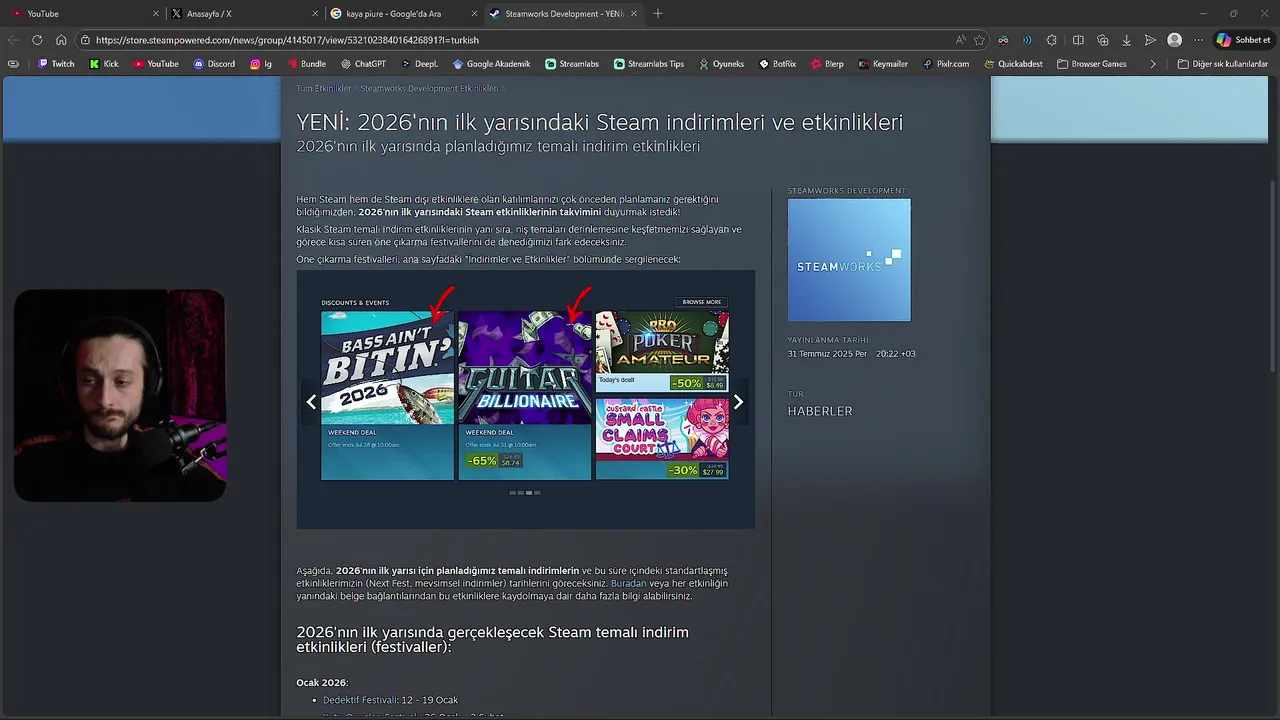Click the vertical tabs icon in favorites bar
Viewport: 1280px width, 720px height.
pyautogui.click(x=13, y=64)
